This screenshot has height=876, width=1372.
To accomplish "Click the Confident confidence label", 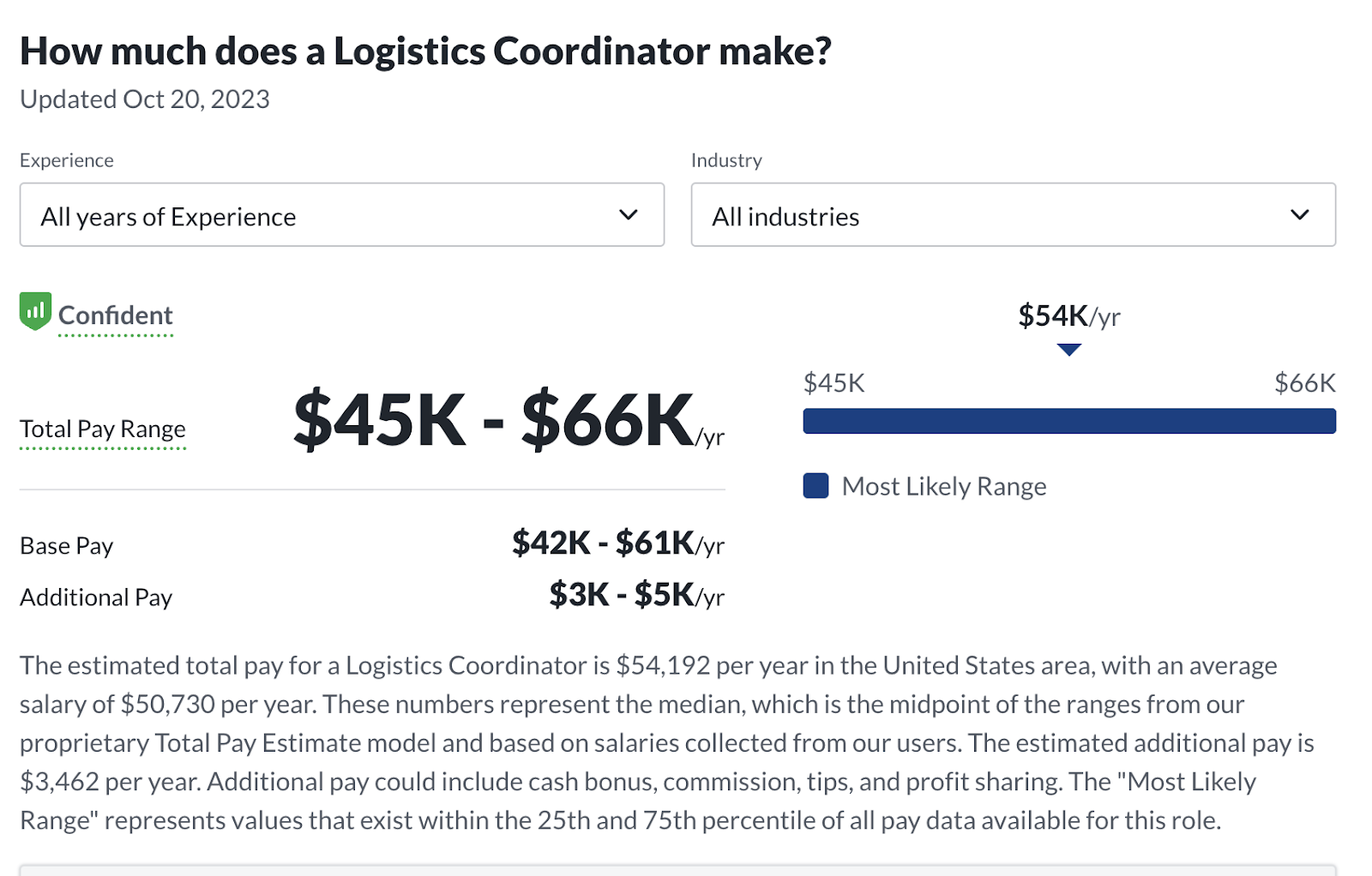I will (116, 315).
